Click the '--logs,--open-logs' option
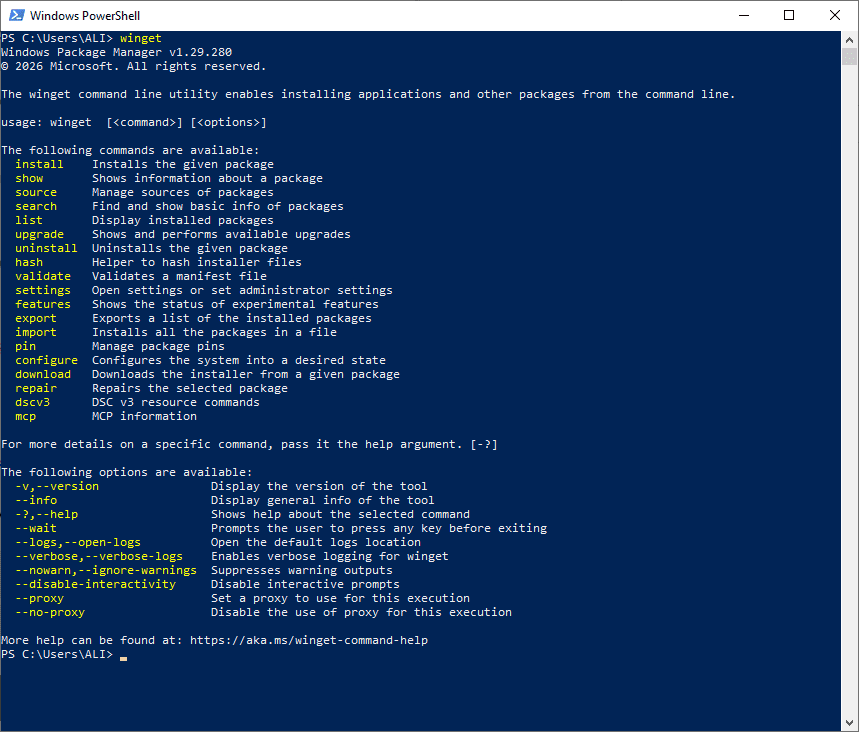This screenshot has width=859, height=732. (x=78, y=542)
